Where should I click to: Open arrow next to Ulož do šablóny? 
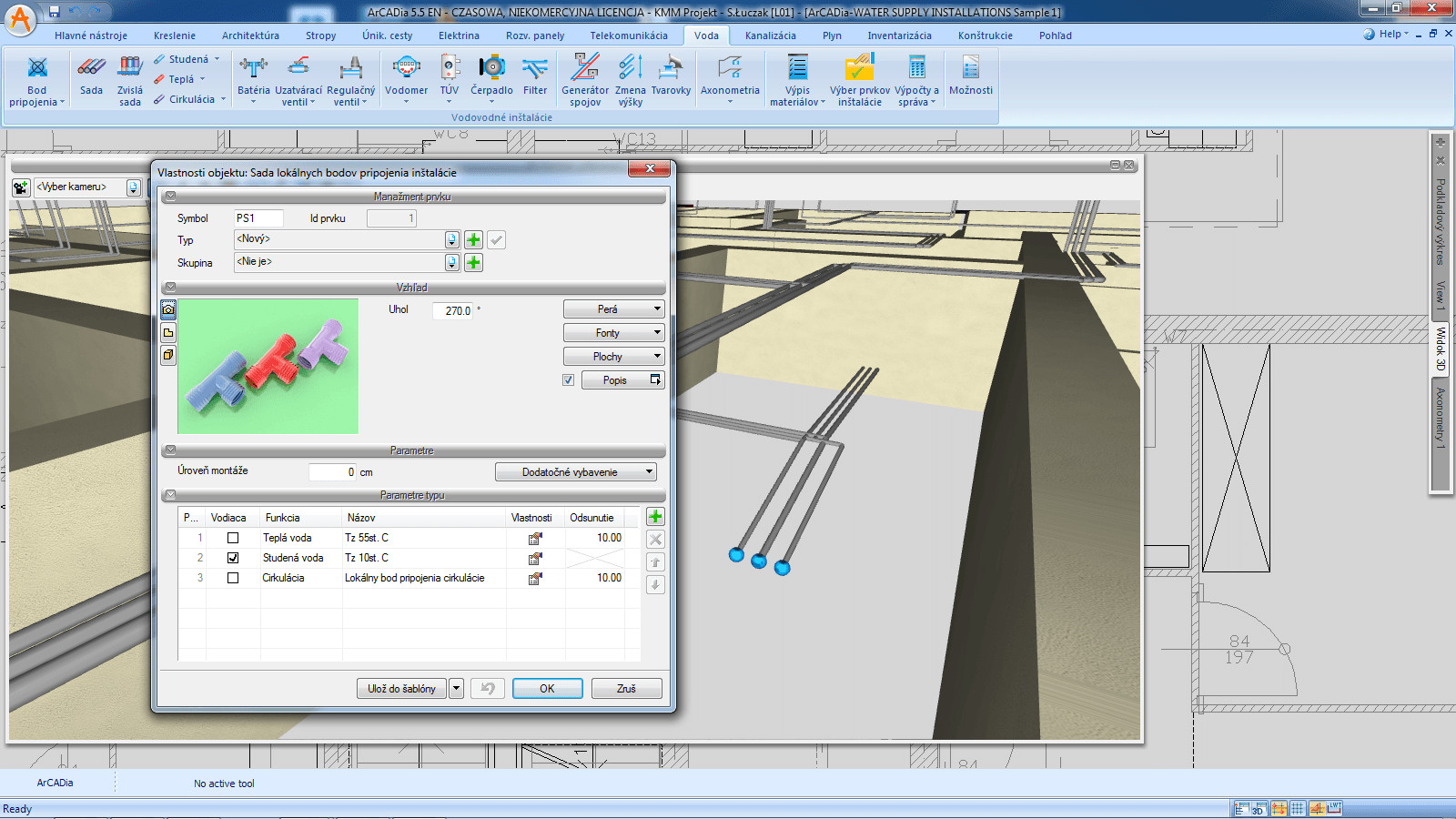tap(457, 689)
